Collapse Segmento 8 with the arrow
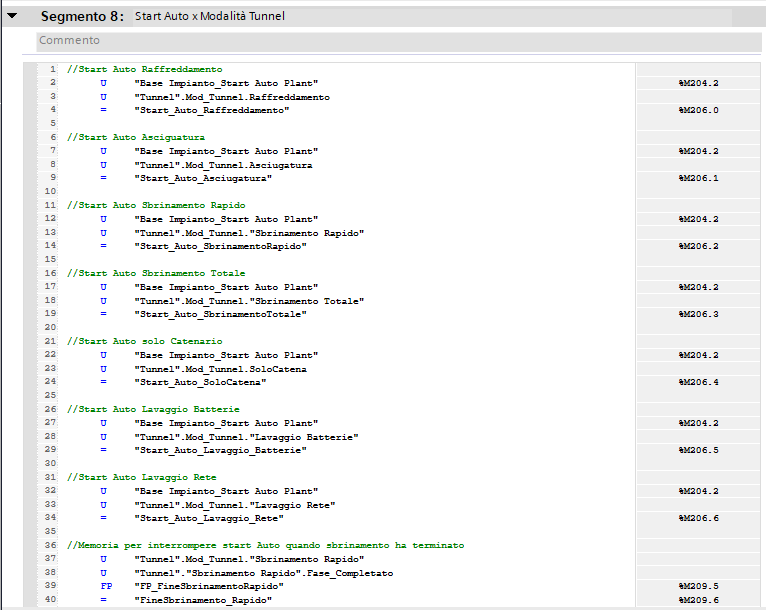The width and height of the screenshot is (766, 610). tap(12, 16)
